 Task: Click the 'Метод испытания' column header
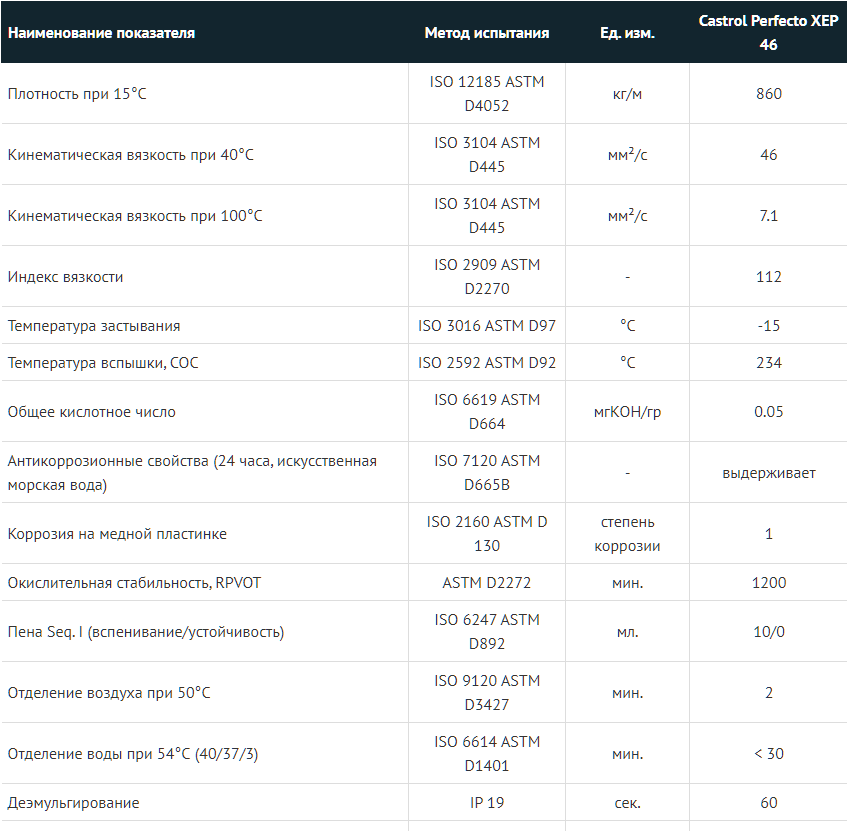click(487, 33)
